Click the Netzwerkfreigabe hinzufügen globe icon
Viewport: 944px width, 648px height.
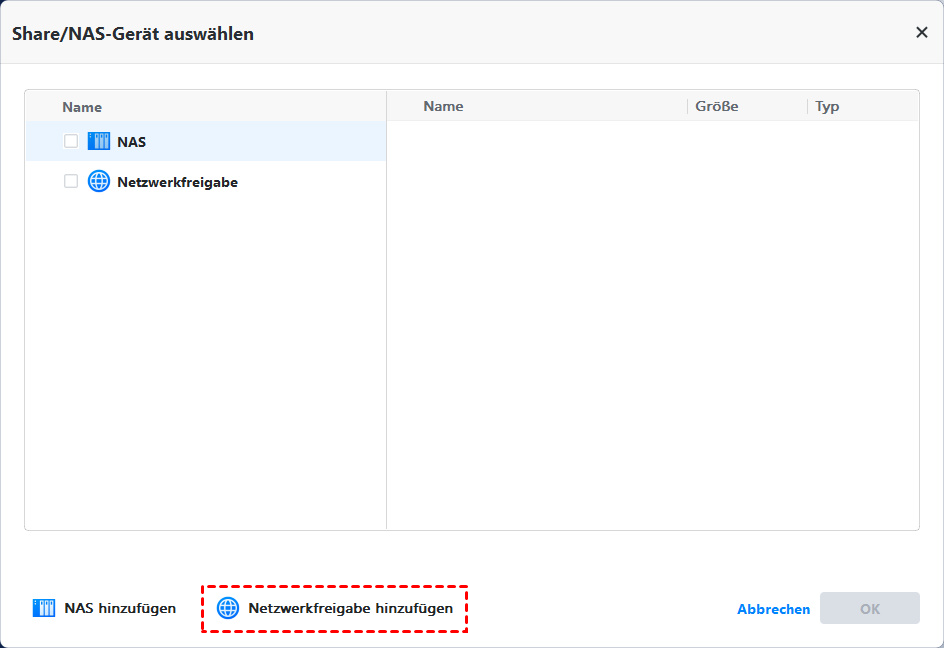pyautogui.click(x=228, y=608)
